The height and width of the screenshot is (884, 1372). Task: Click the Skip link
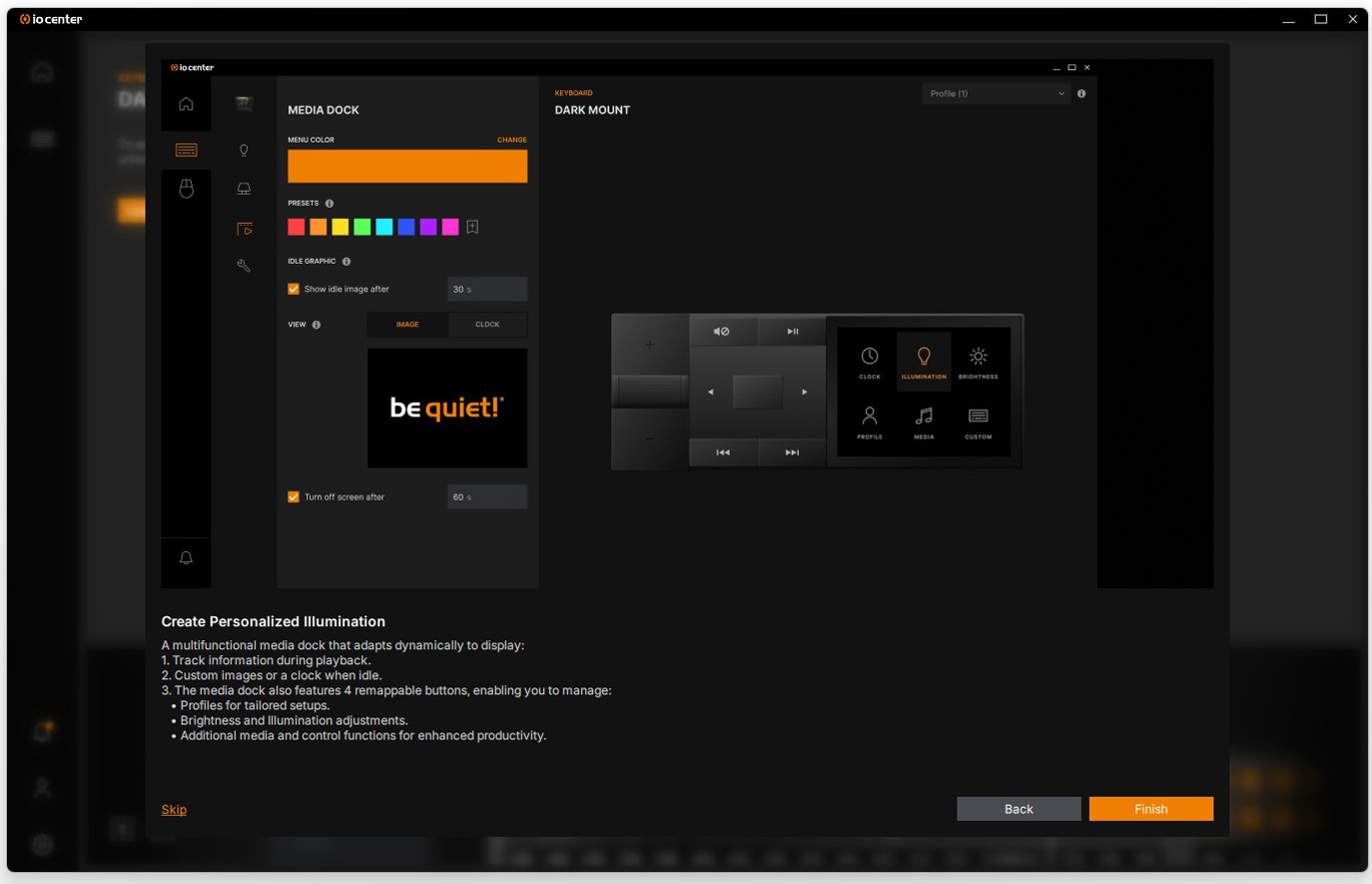pos(174,809)
